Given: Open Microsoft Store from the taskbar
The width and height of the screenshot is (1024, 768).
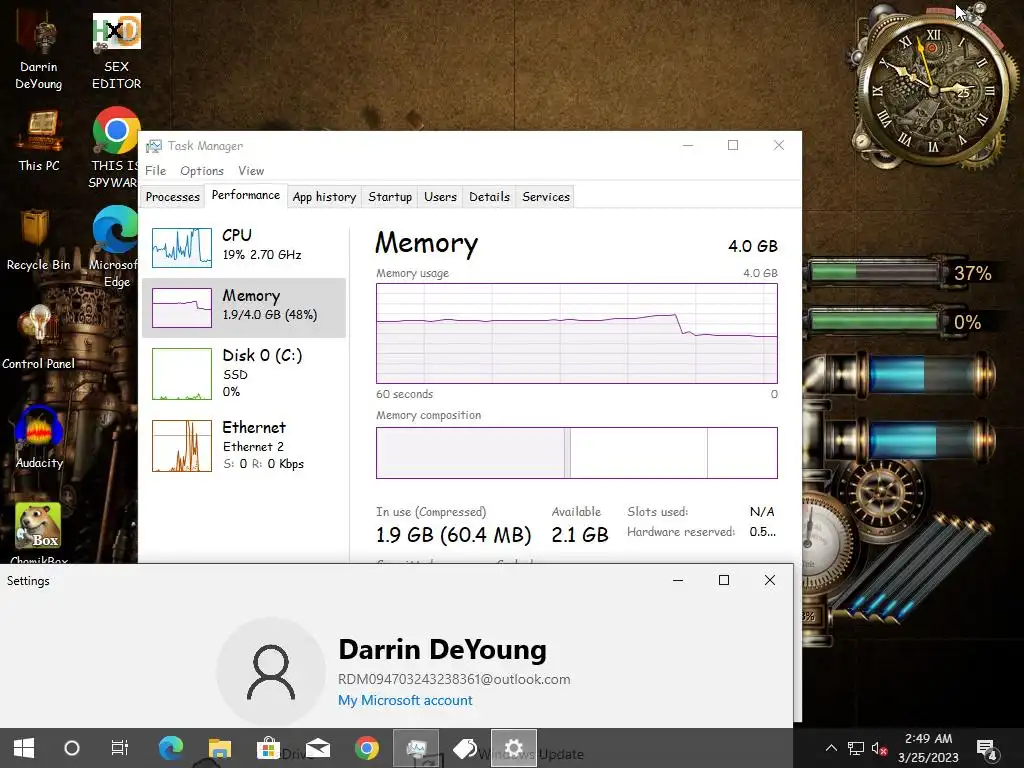Looking at the screenshot, I should [x=268, y=748].
